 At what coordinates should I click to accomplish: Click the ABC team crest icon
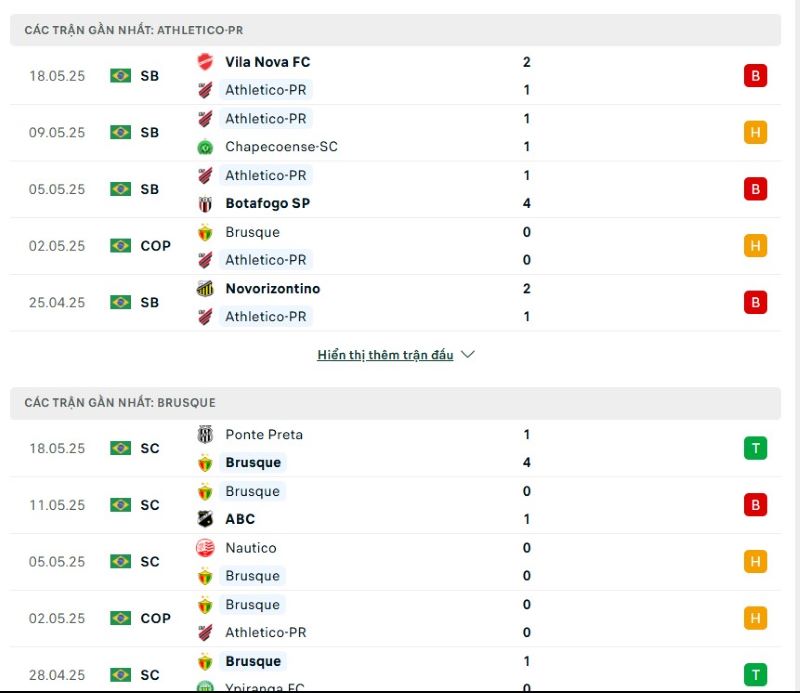205,519
